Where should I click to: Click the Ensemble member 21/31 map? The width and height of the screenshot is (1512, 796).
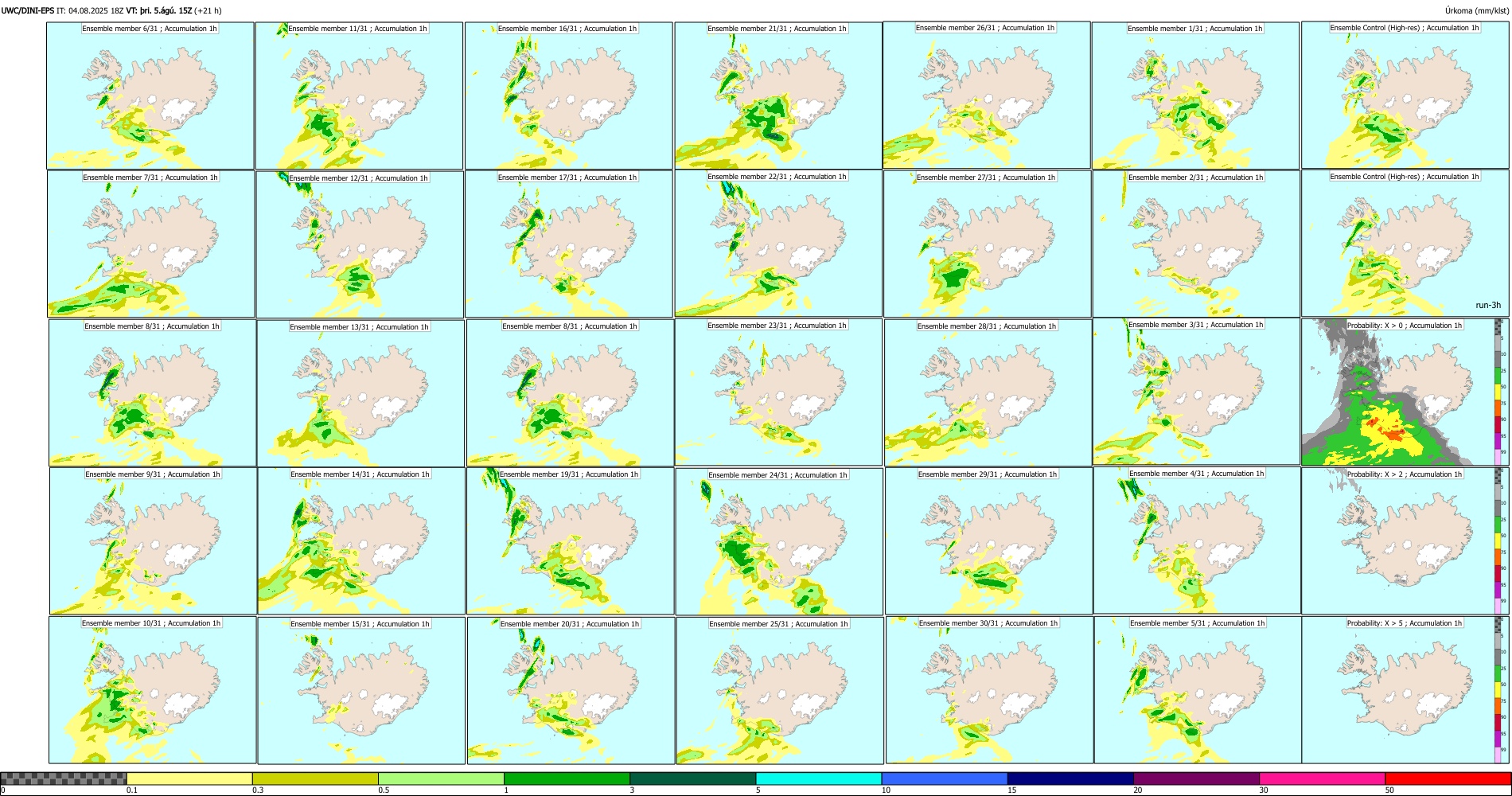[x=778, y=96]
